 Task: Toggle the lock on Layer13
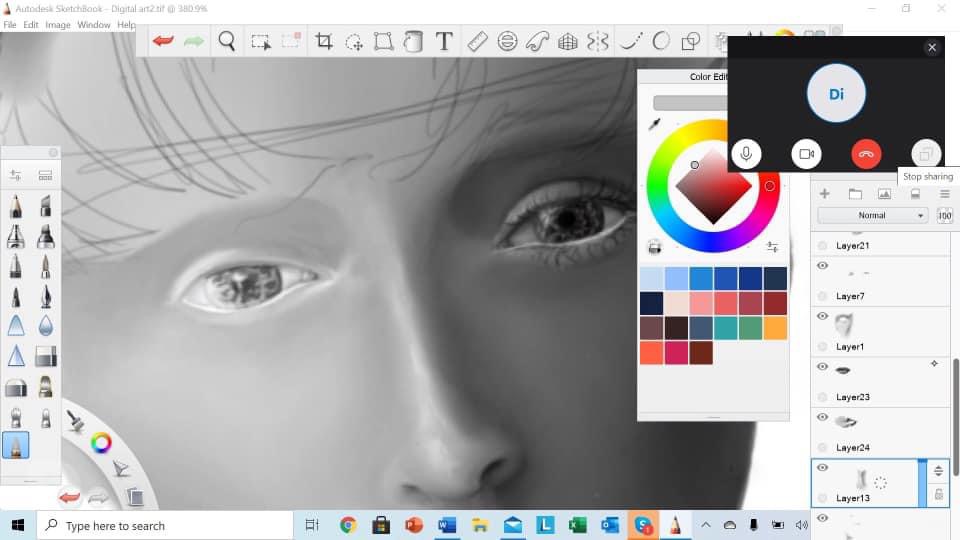pyautogui.click(x=938, y=494)
